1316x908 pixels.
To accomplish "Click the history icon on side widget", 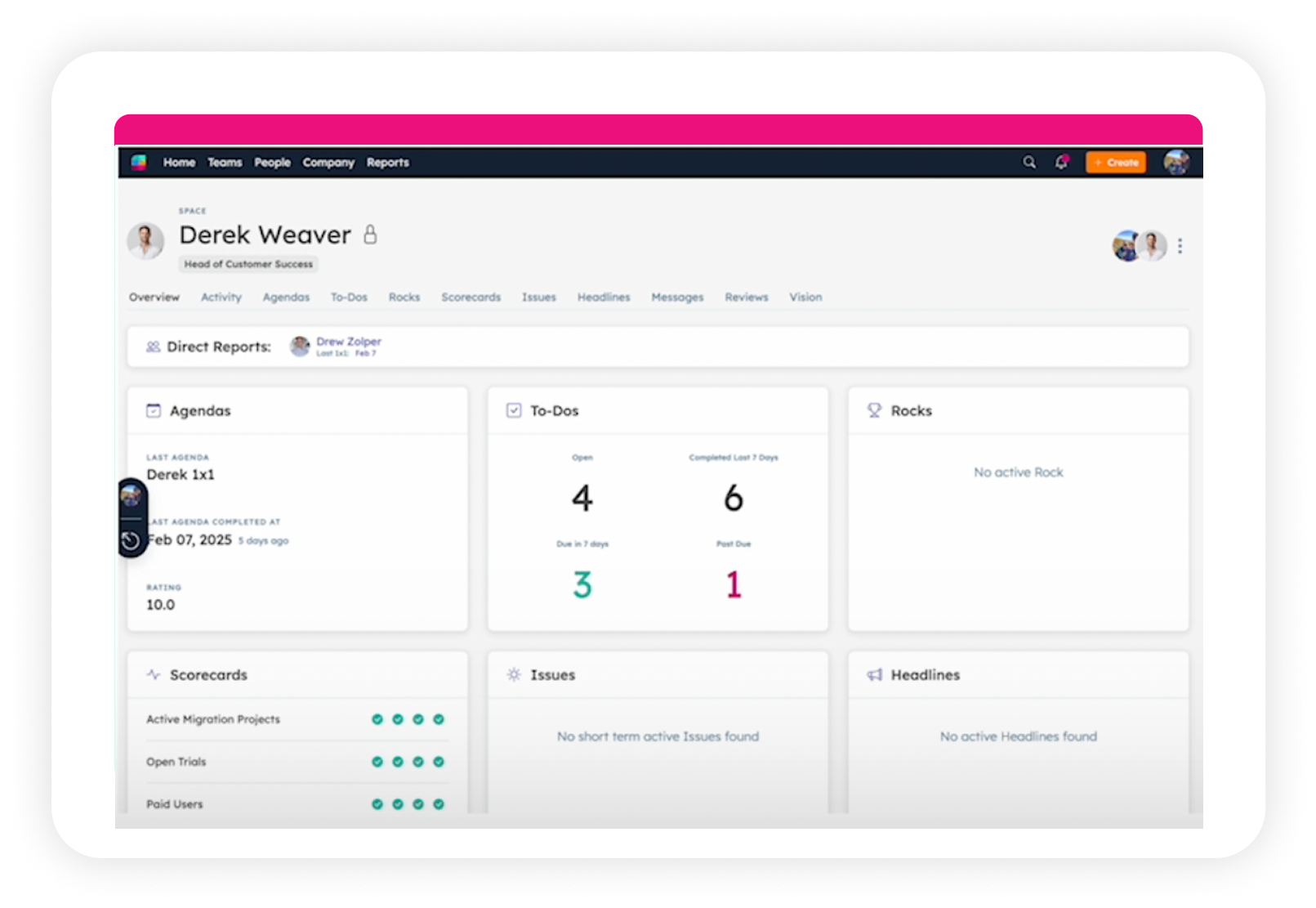I will 130,540.
